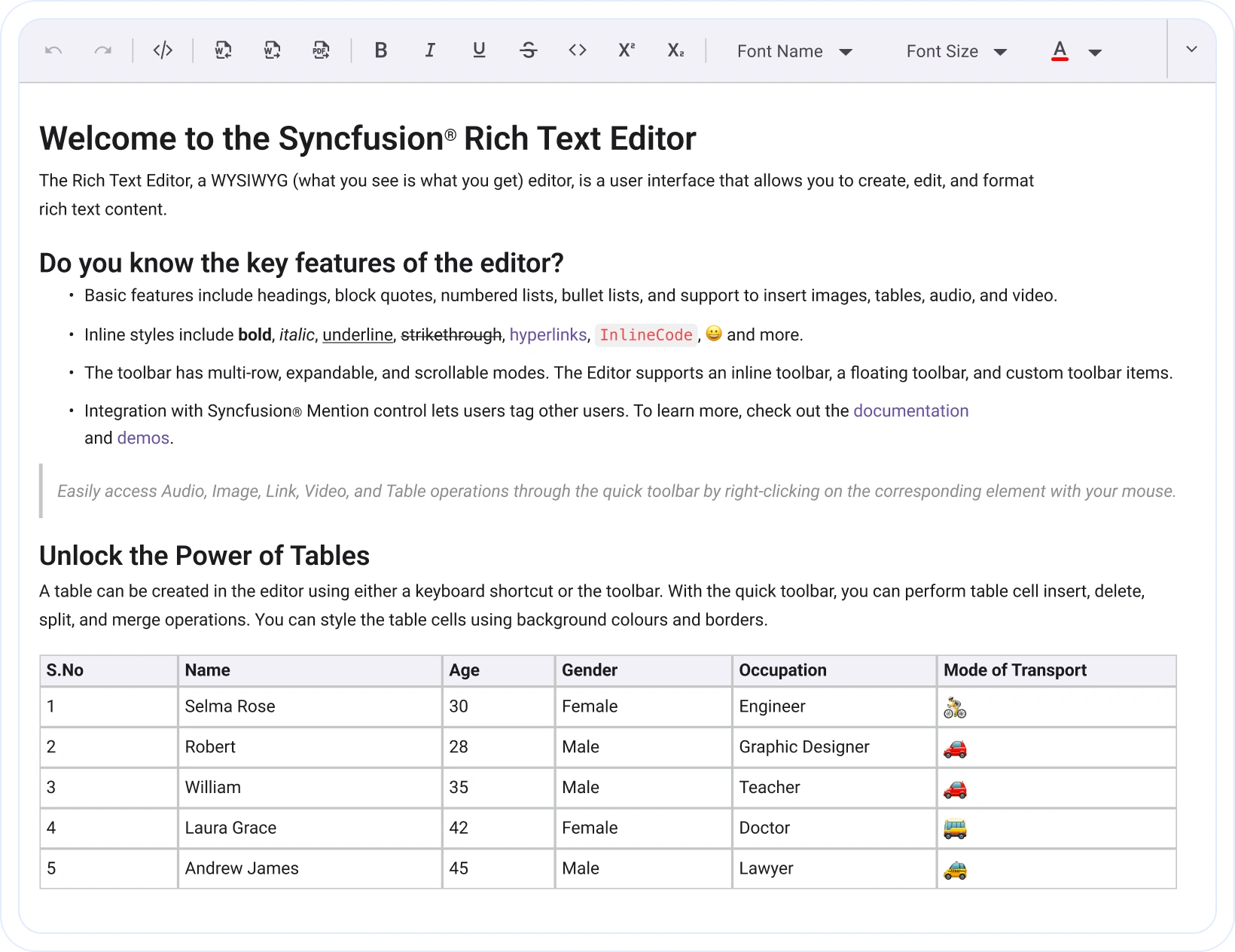The width and height of the screenshot is (1235, 952).
Task: Click the Mode of Transport header
Action: (1057, 670)
